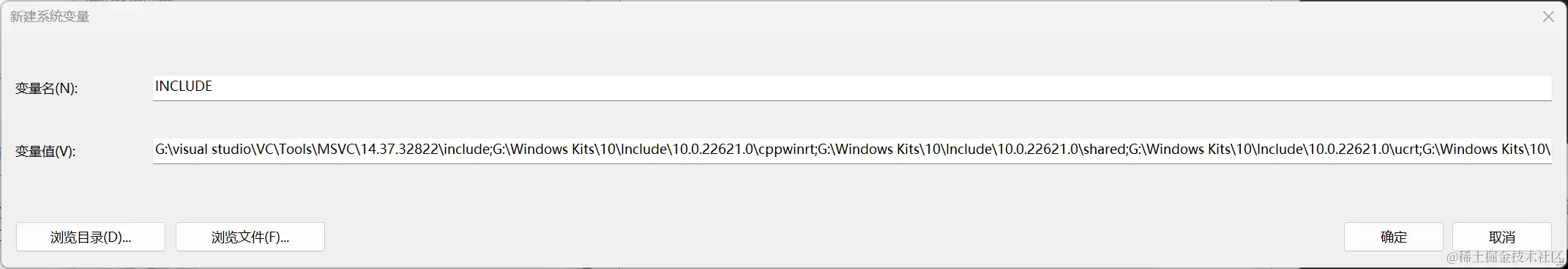The height and width of the screenshot is (269, 1568).
Task: Place cursor on cppwinrt in the value
Action: [785, 150]
